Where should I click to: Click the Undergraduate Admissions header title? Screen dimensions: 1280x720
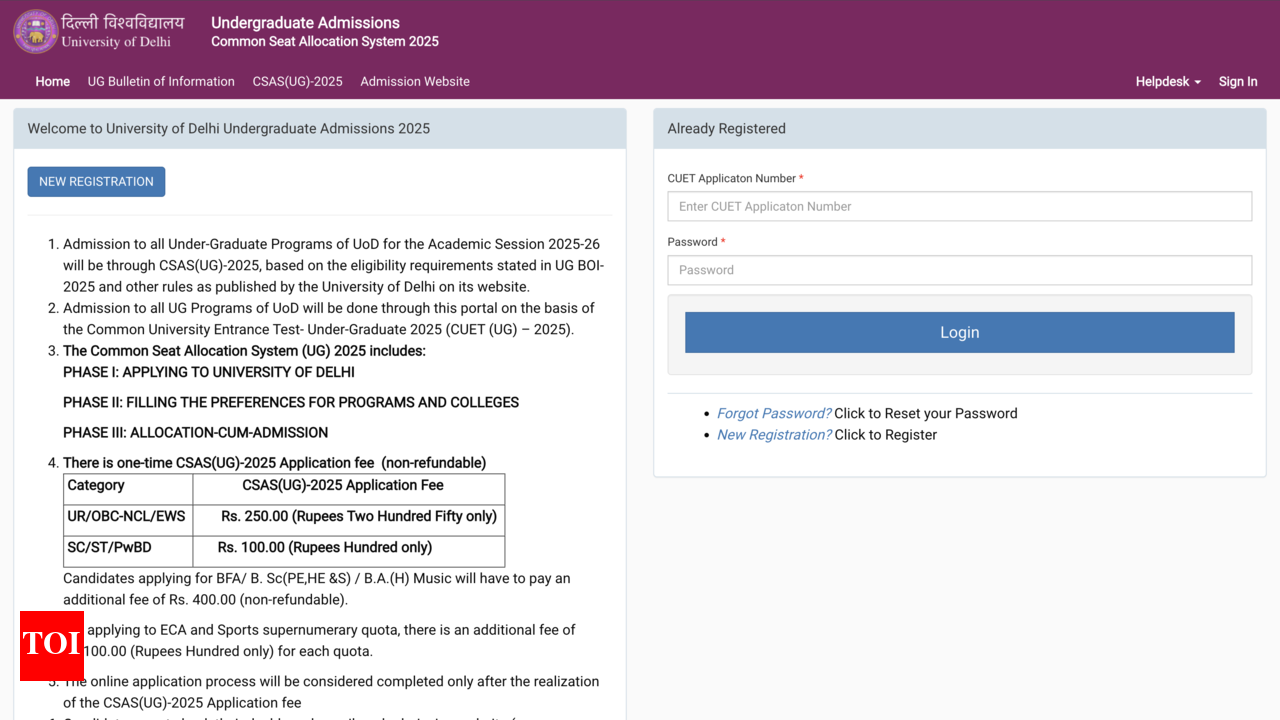coord(305,23)
